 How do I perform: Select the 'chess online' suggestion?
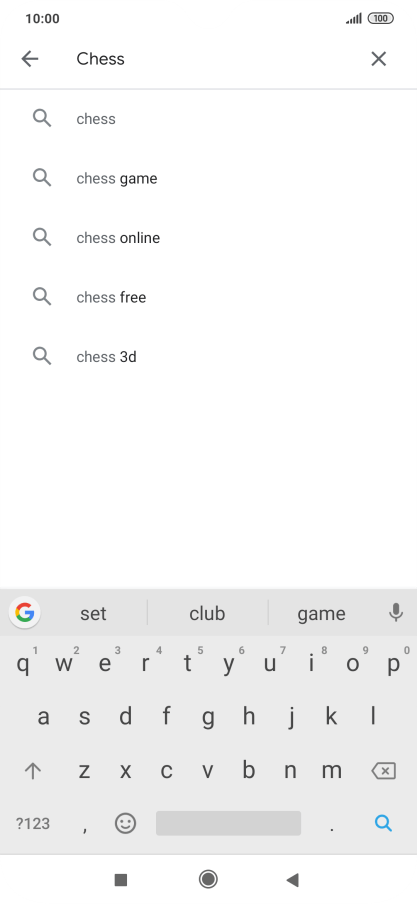208,238
